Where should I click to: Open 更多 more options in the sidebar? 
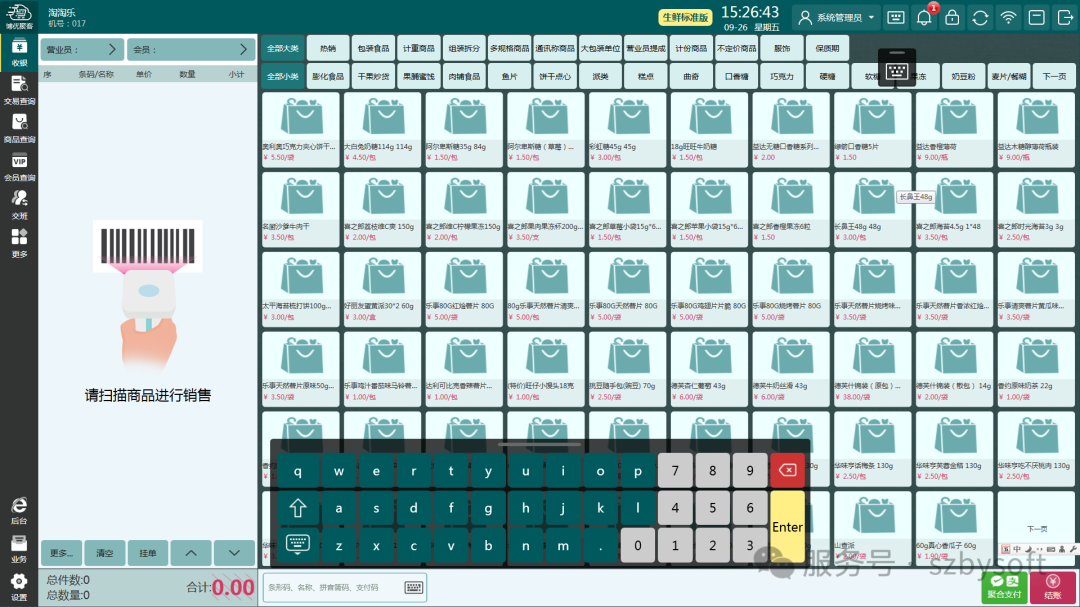point(19,244)
